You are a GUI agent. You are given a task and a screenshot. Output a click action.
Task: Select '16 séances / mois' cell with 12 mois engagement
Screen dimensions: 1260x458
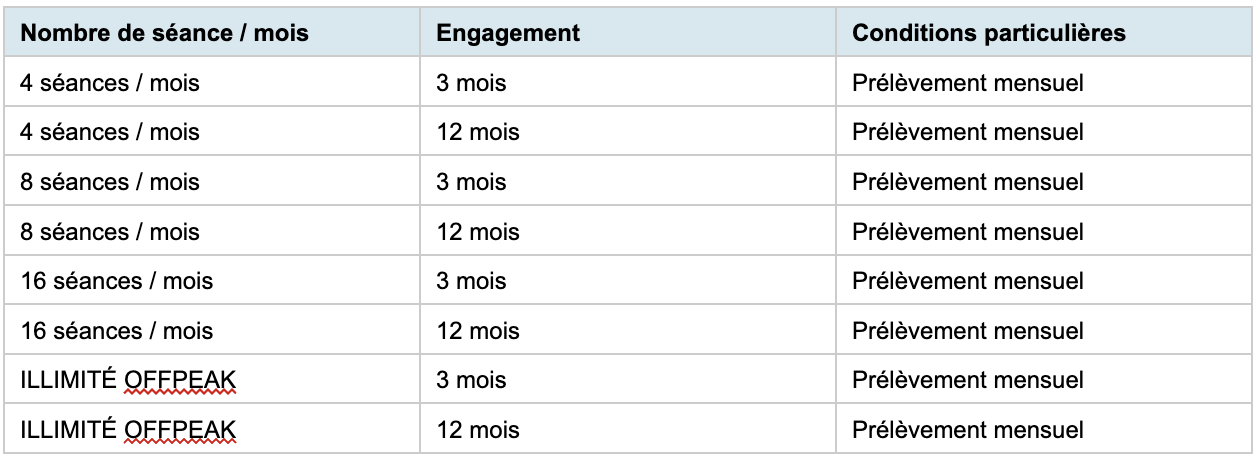tap(213, 331)
